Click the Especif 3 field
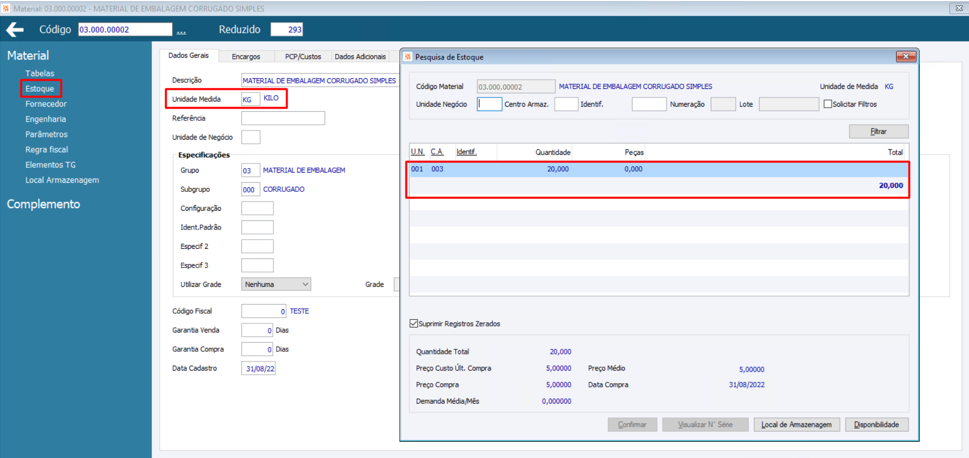The width and height of the screenshot is (969, 458). click(257, 265)
